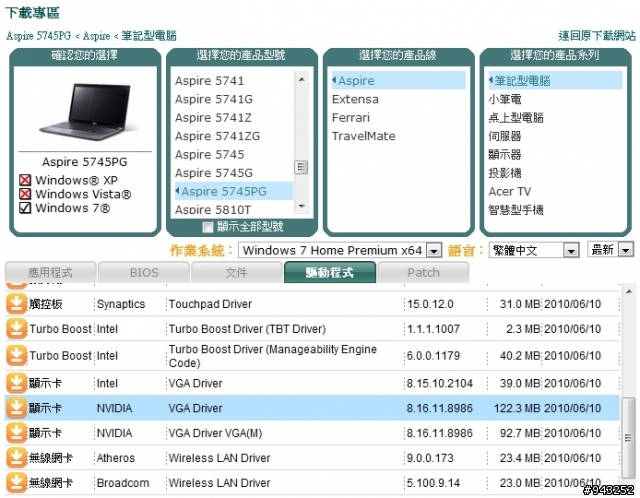Click the model list scrollbar thumb
The width and height of the screenshot is (640, 498).
pyautogui.click(x=301, y=167)
